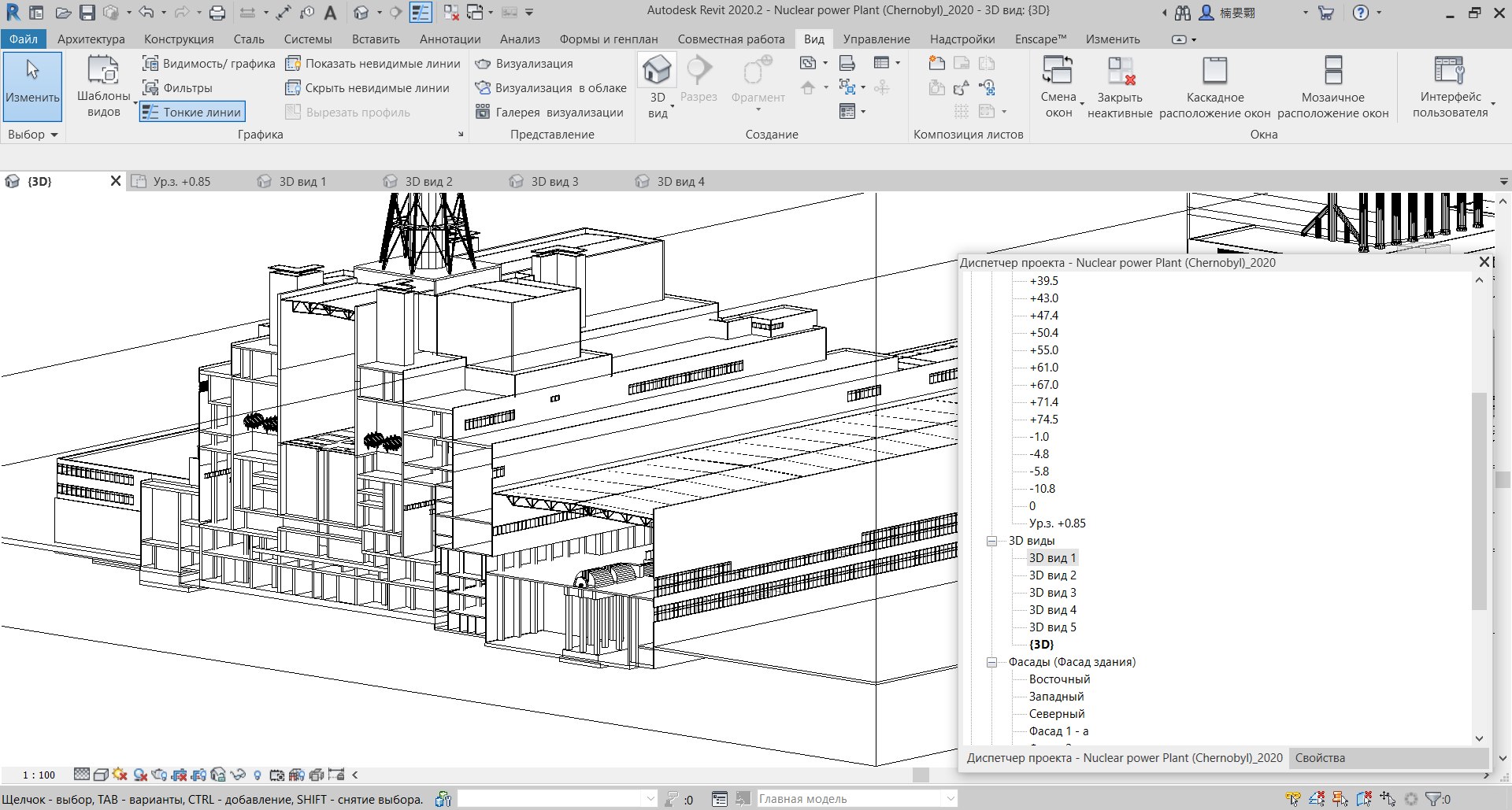This screenshot has width=1512, height=810.
Task: Open Видимость/графика settings
Action: pyautogui.click(x=209, y=64)
